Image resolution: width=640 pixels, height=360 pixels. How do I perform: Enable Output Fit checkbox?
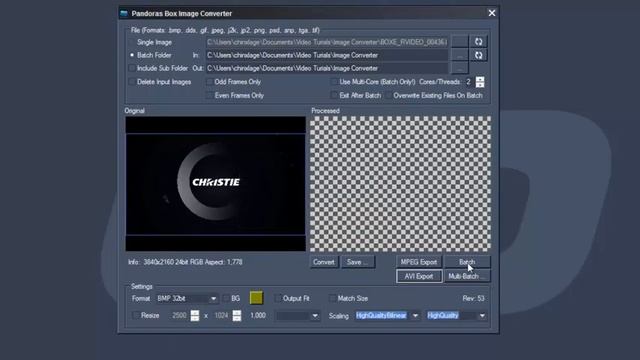pyautogui.click(x=278, y=299)
